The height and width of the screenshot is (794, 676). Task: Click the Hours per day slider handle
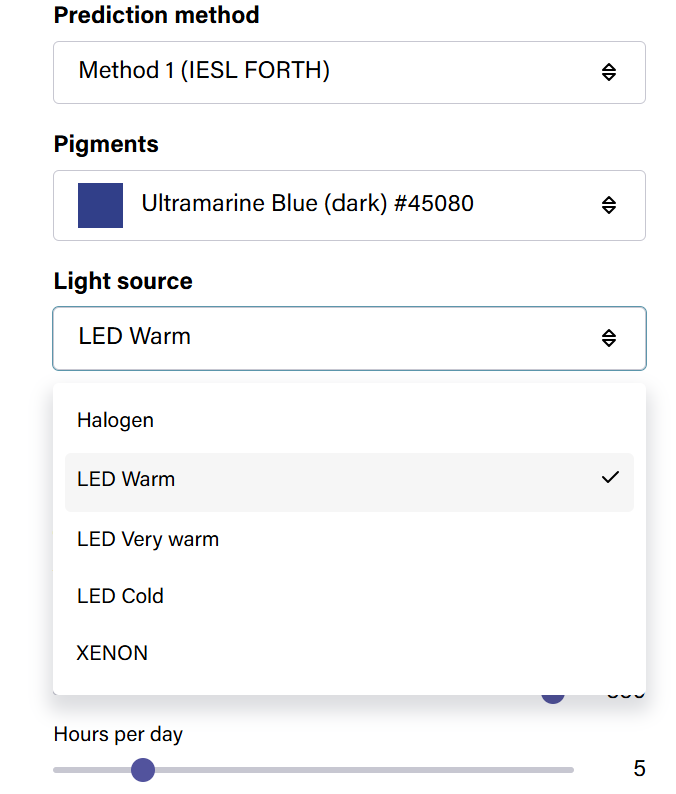[x=143, y=770]
